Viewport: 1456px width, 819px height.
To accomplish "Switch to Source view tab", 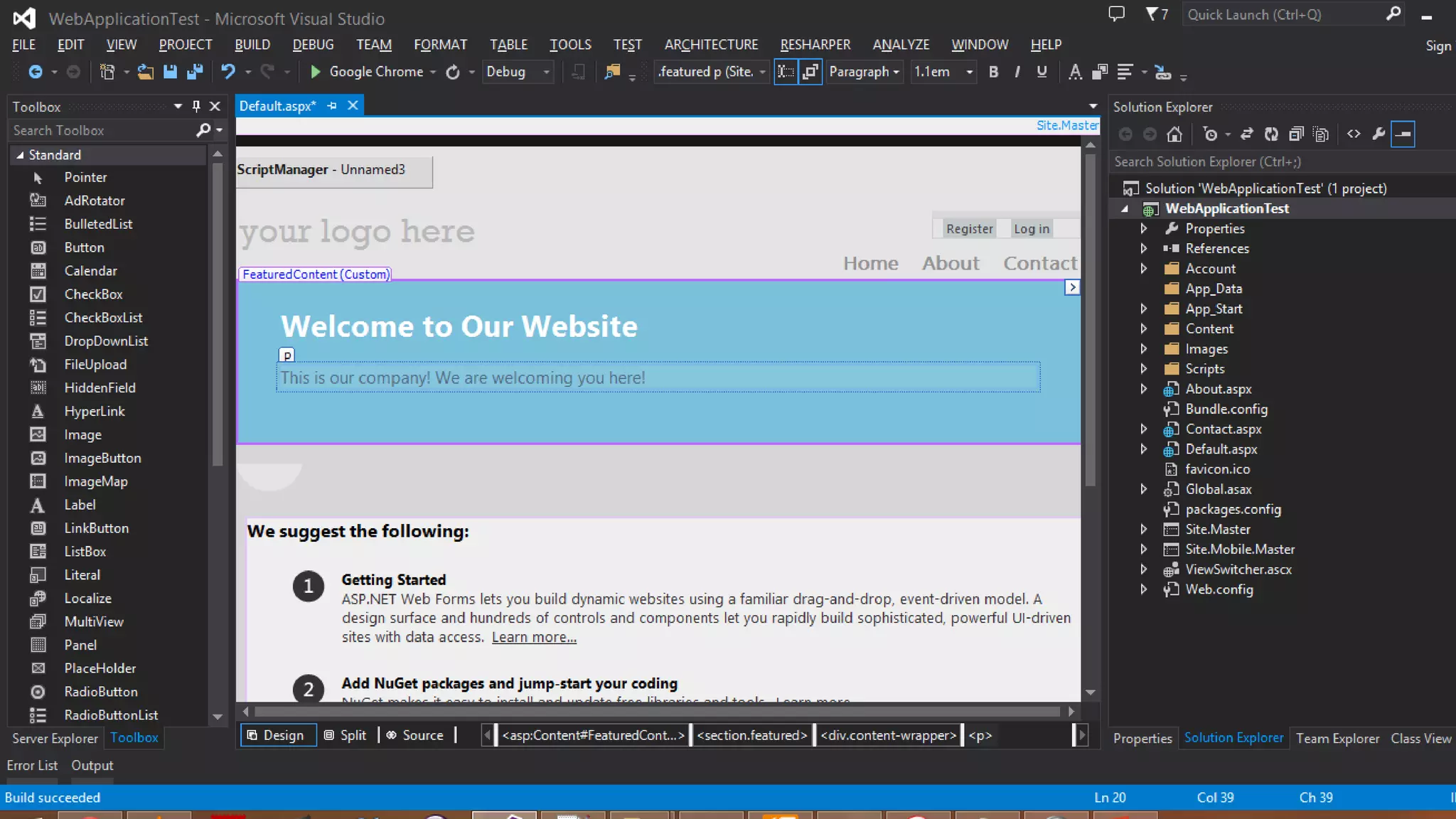I will 415,735.
